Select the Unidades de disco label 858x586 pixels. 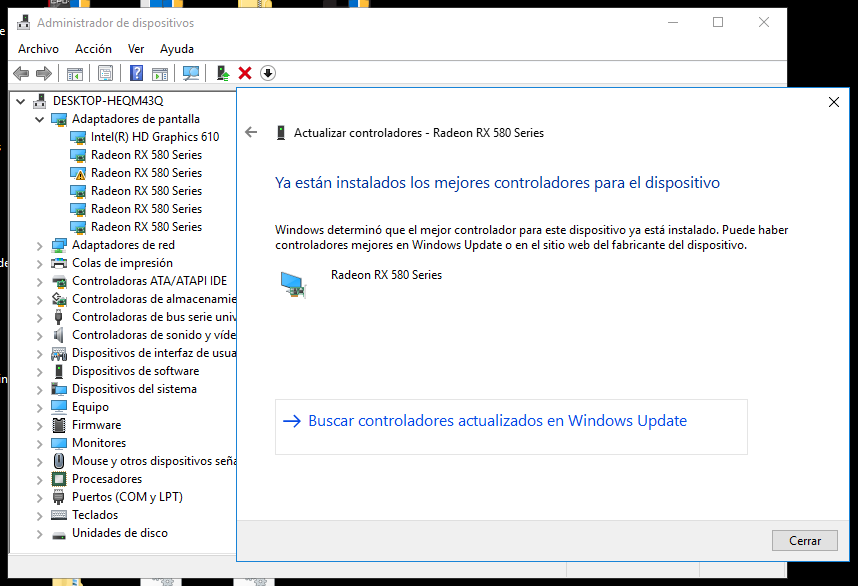120,533
